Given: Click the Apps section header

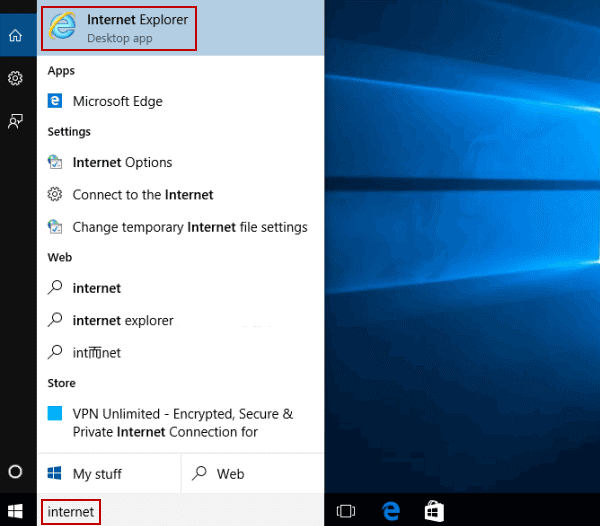Looking at the screenshot, I should point(61,71).
